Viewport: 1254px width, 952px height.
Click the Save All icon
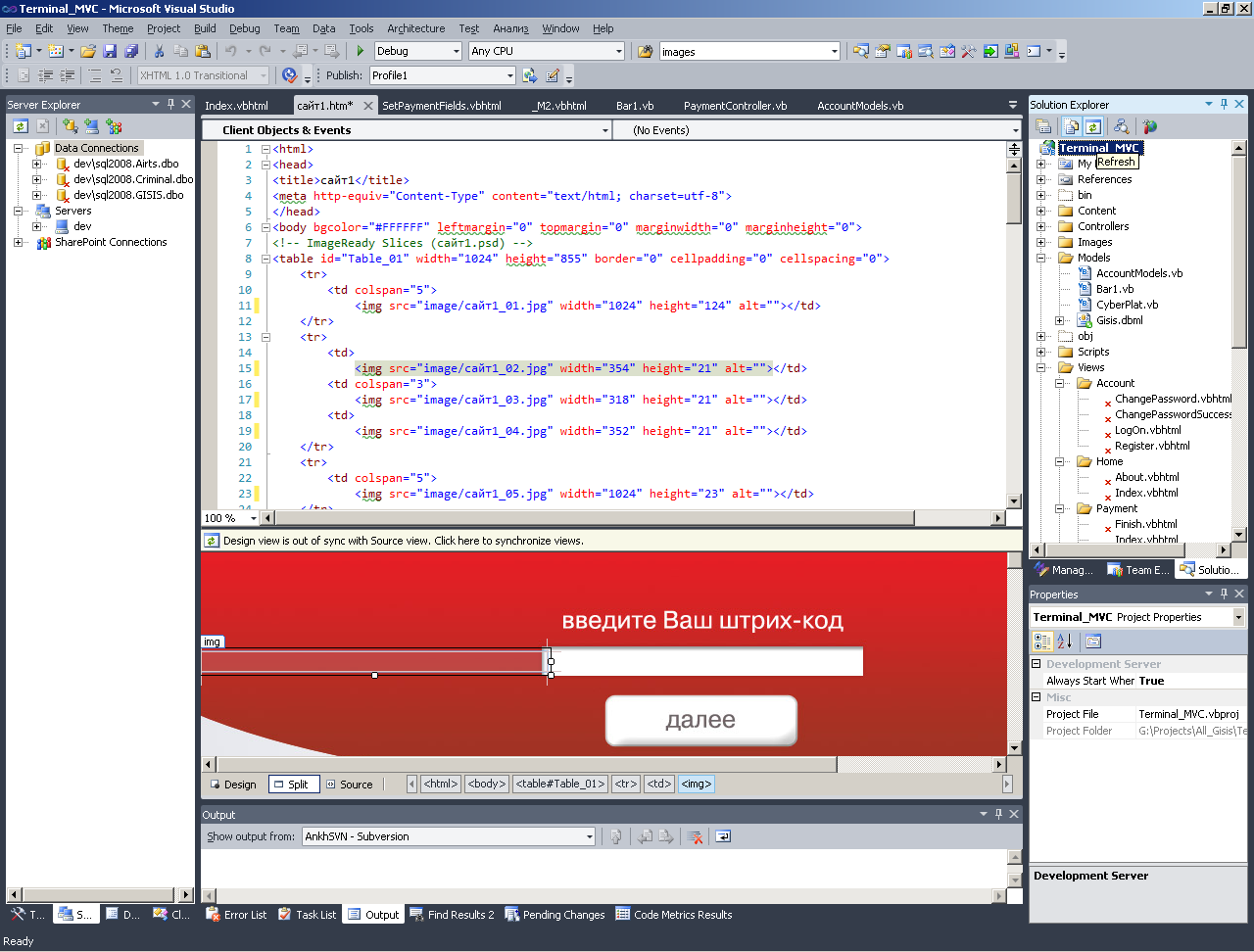point(131,51)
